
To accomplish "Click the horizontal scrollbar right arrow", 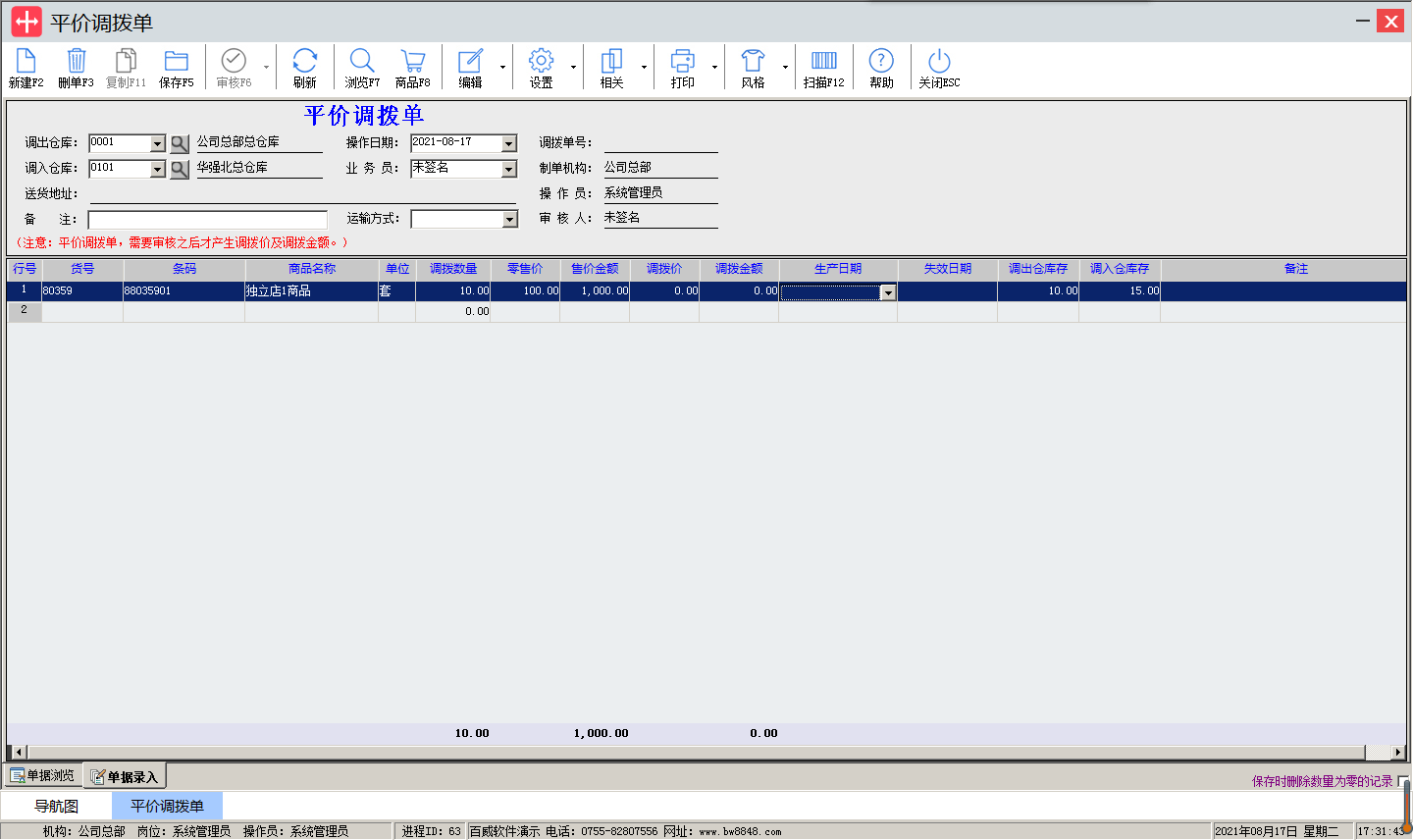I will [x=1398, y=752].
